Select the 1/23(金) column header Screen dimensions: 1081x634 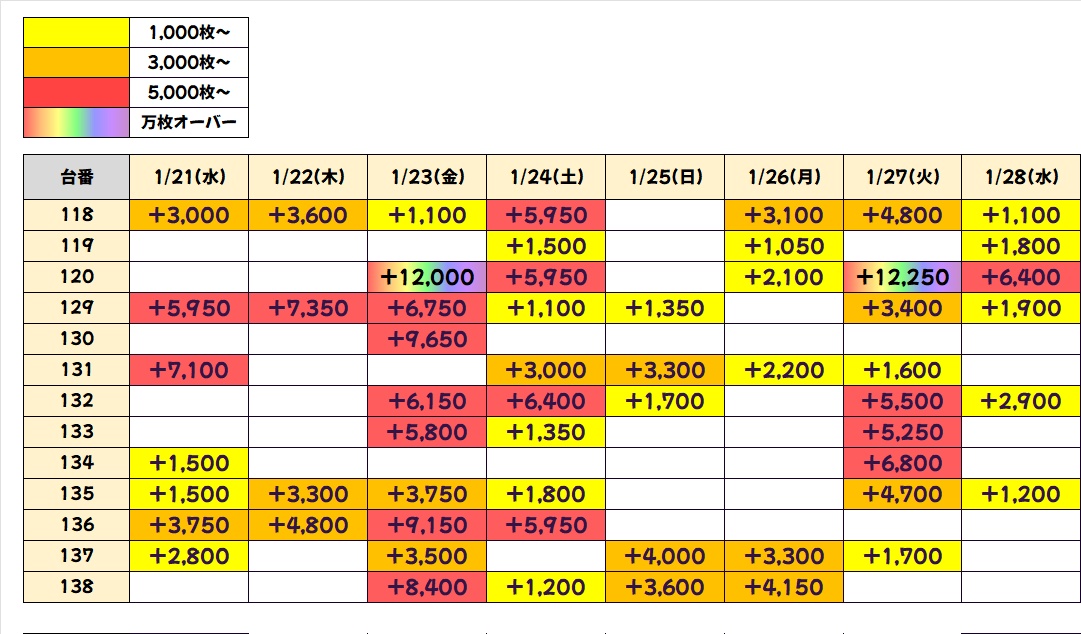click(x=427, y=177)
